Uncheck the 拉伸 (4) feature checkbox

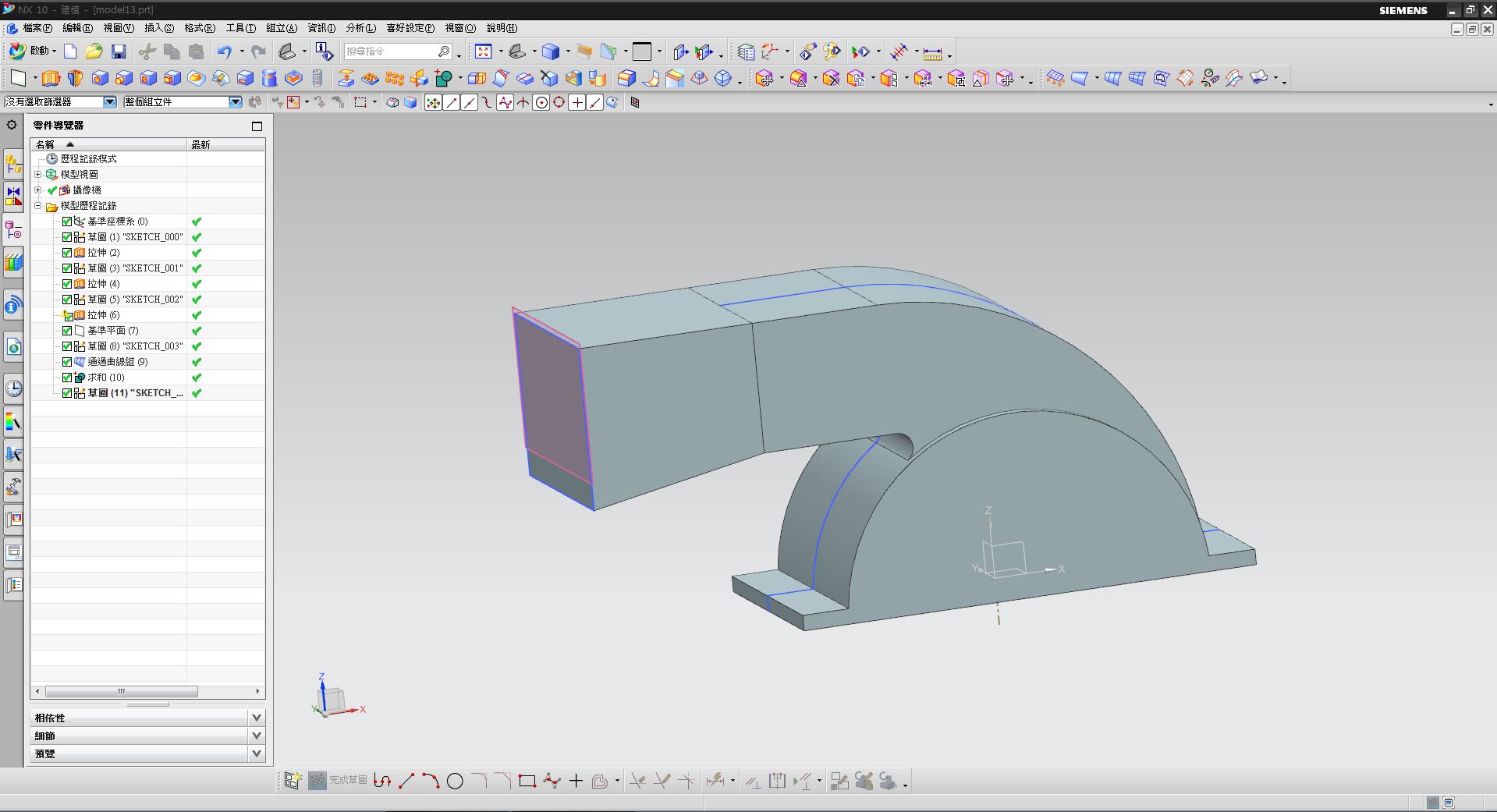(x=67, y=284)
